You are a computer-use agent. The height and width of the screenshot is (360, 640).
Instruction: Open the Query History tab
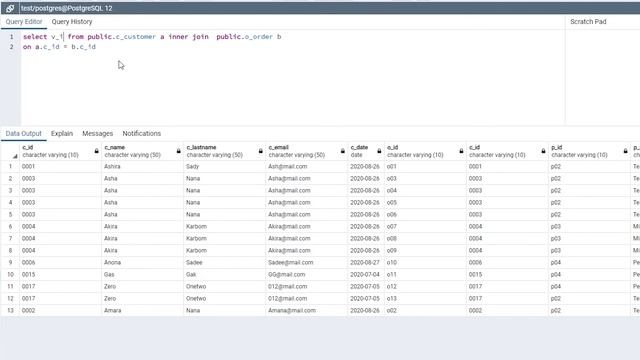pos(72,22)
